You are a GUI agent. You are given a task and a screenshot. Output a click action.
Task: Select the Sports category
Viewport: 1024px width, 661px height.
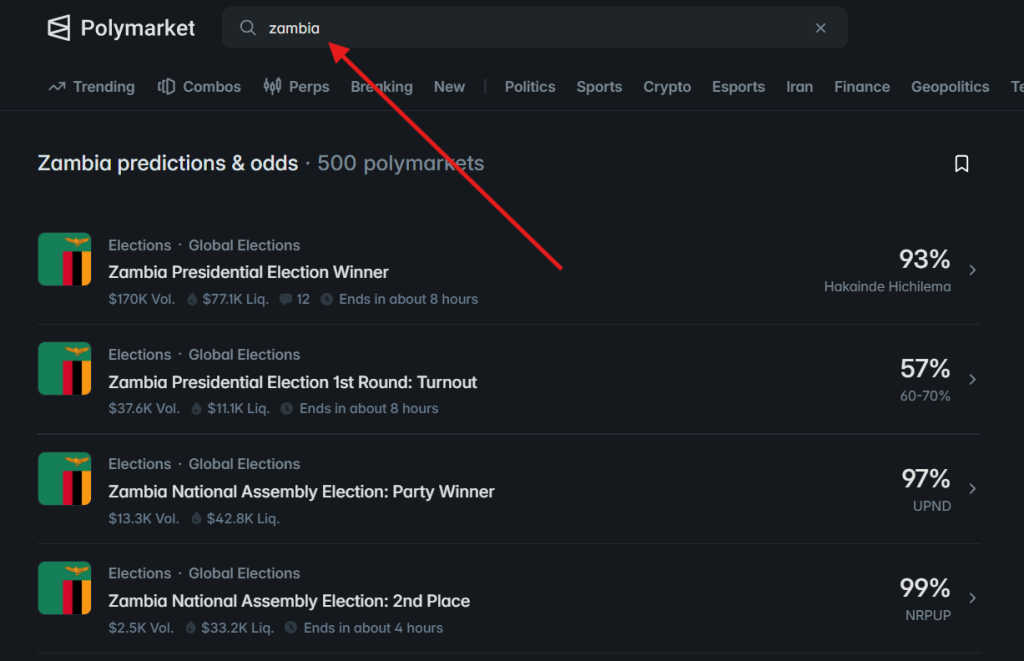pyautogui.click(x=599, y=87)
